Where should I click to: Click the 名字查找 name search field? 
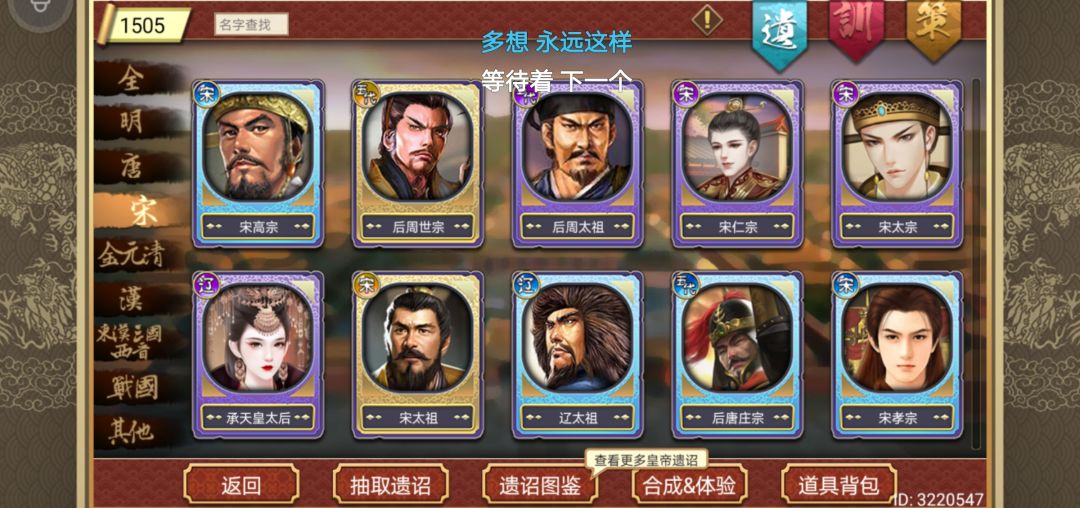(251, 25)
